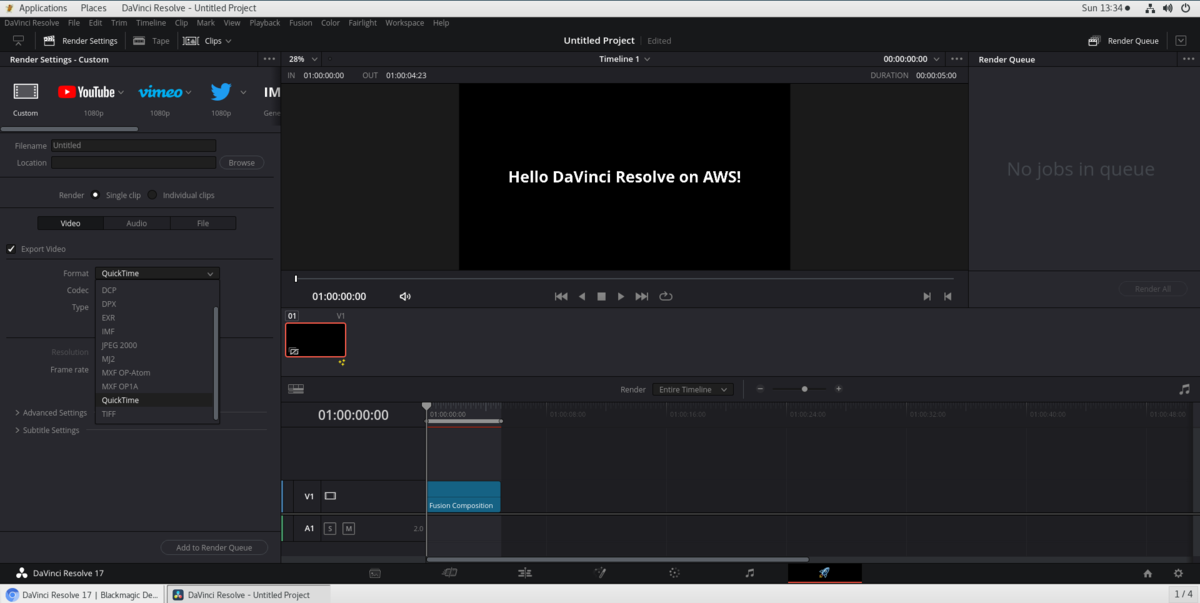
Task: Open Project Settings gear icon
Action: click(1178, 573)
